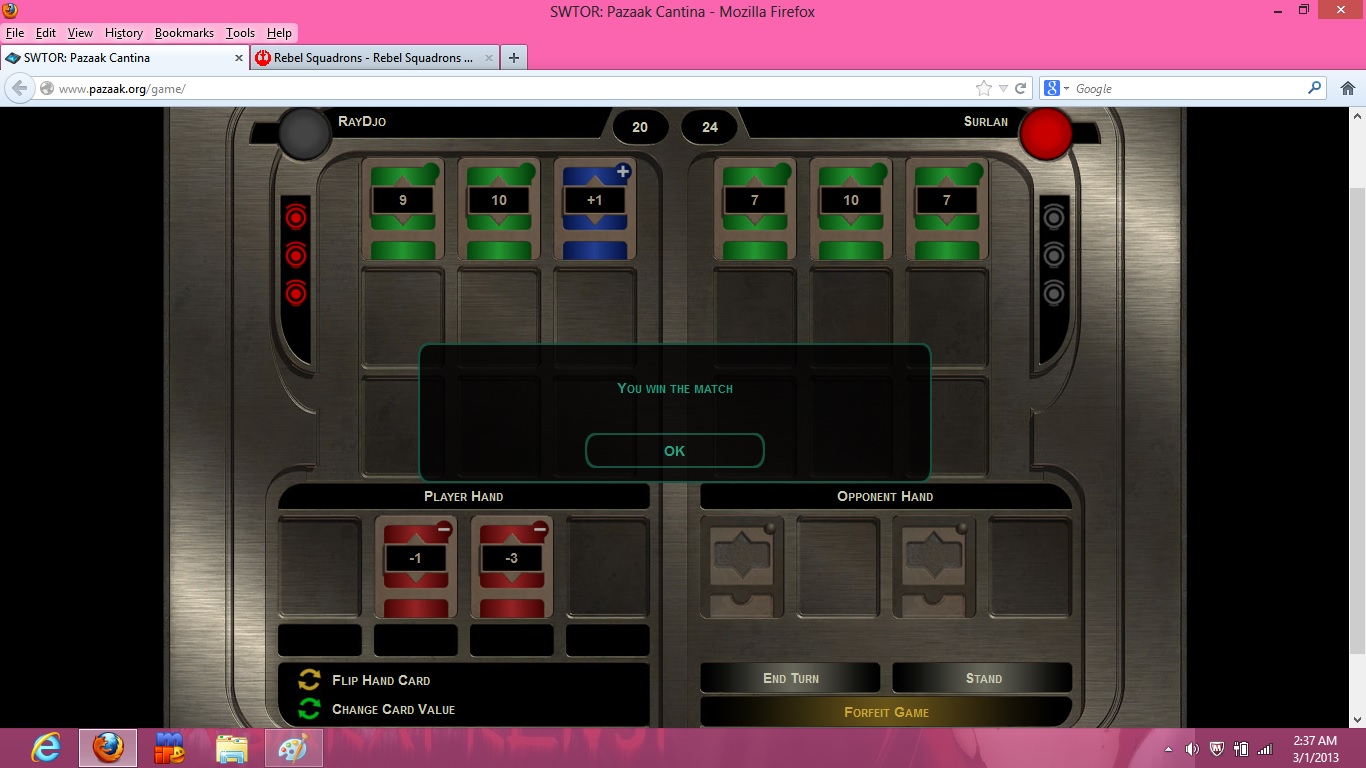This screenshot has height=768, width=1366.
Task: Click the blue +1 card on the board
Action: click(x=595, y=208)
